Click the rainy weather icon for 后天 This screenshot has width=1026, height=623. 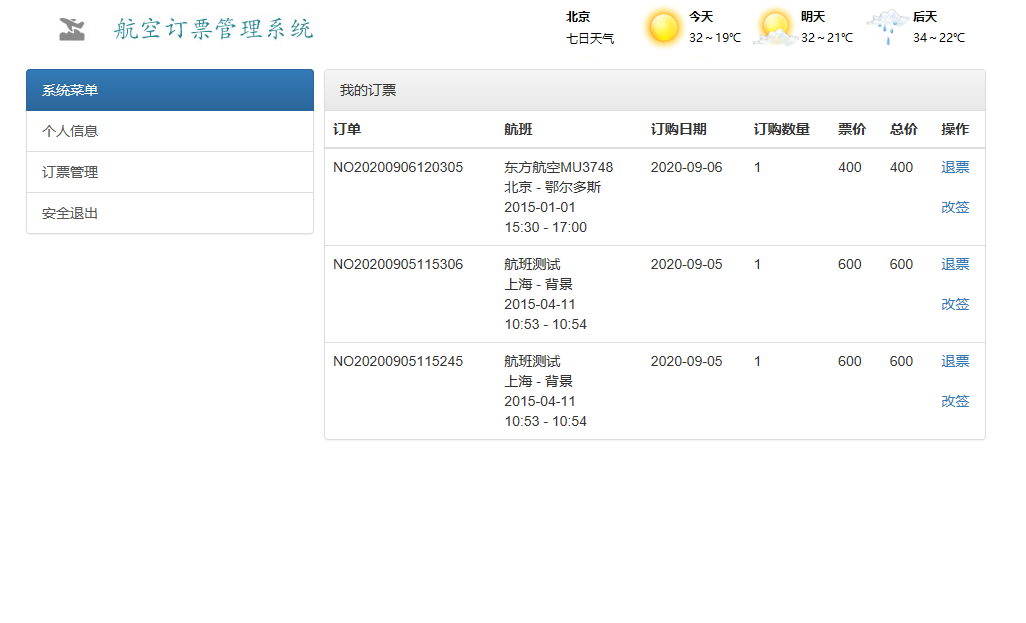click(887, 27)
